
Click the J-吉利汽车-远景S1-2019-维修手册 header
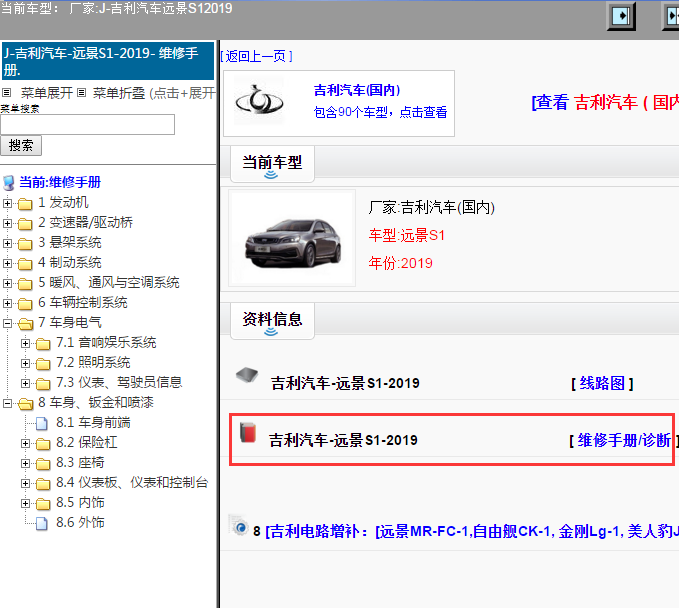[x=108, y=61]
